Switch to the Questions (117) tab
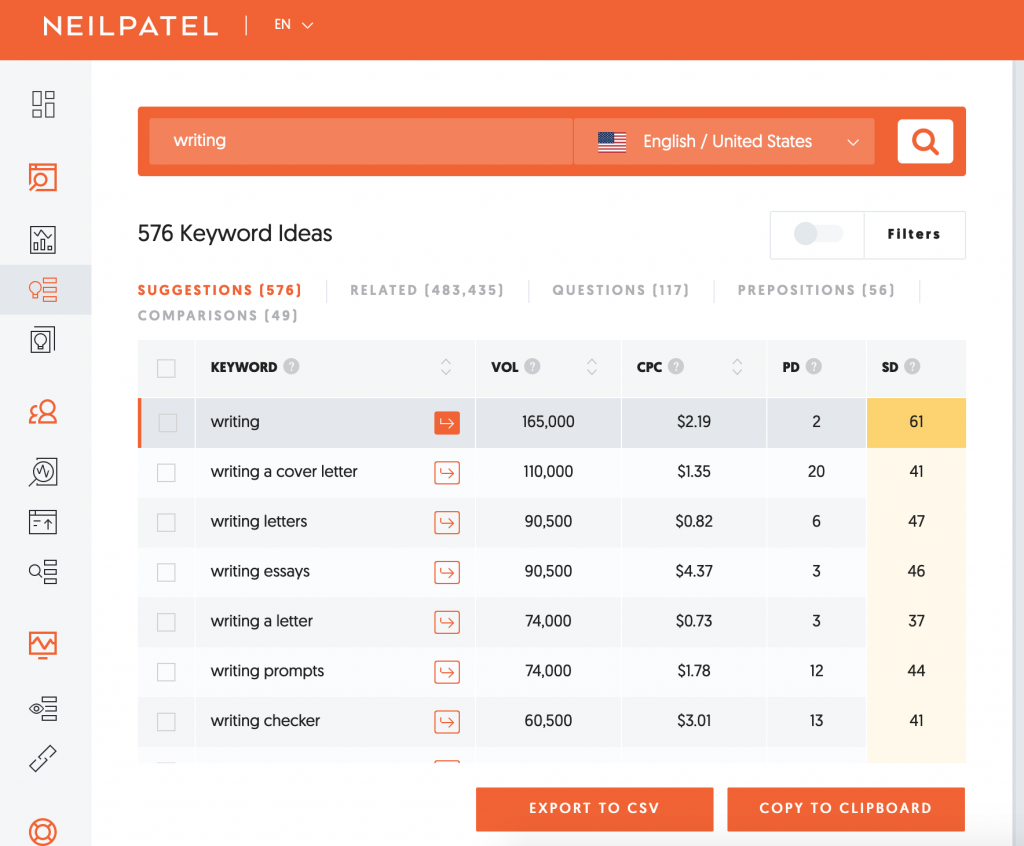 point(620,290)
